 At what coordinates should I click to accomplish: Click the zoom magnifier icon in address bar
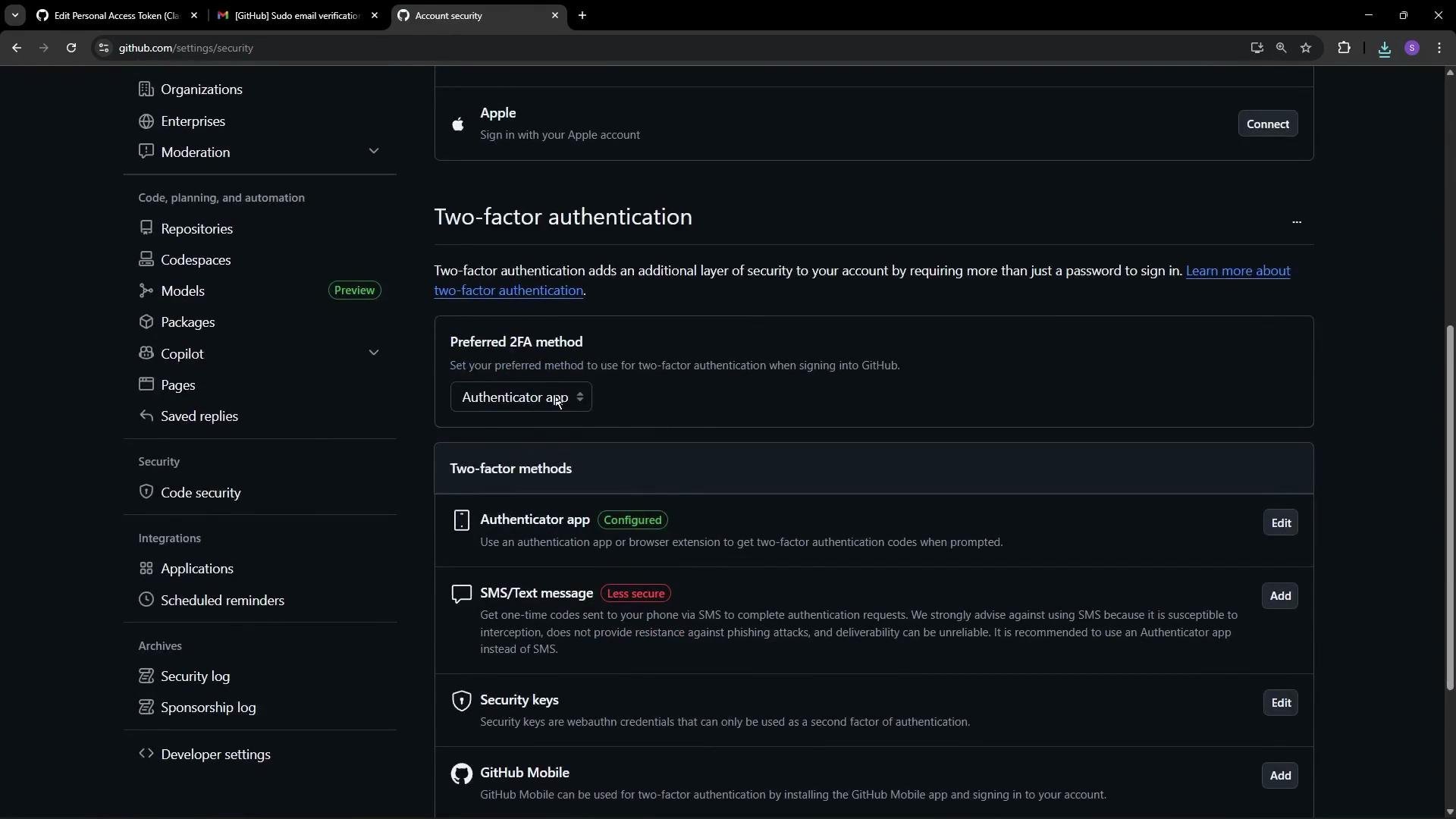coord(1281,48)
